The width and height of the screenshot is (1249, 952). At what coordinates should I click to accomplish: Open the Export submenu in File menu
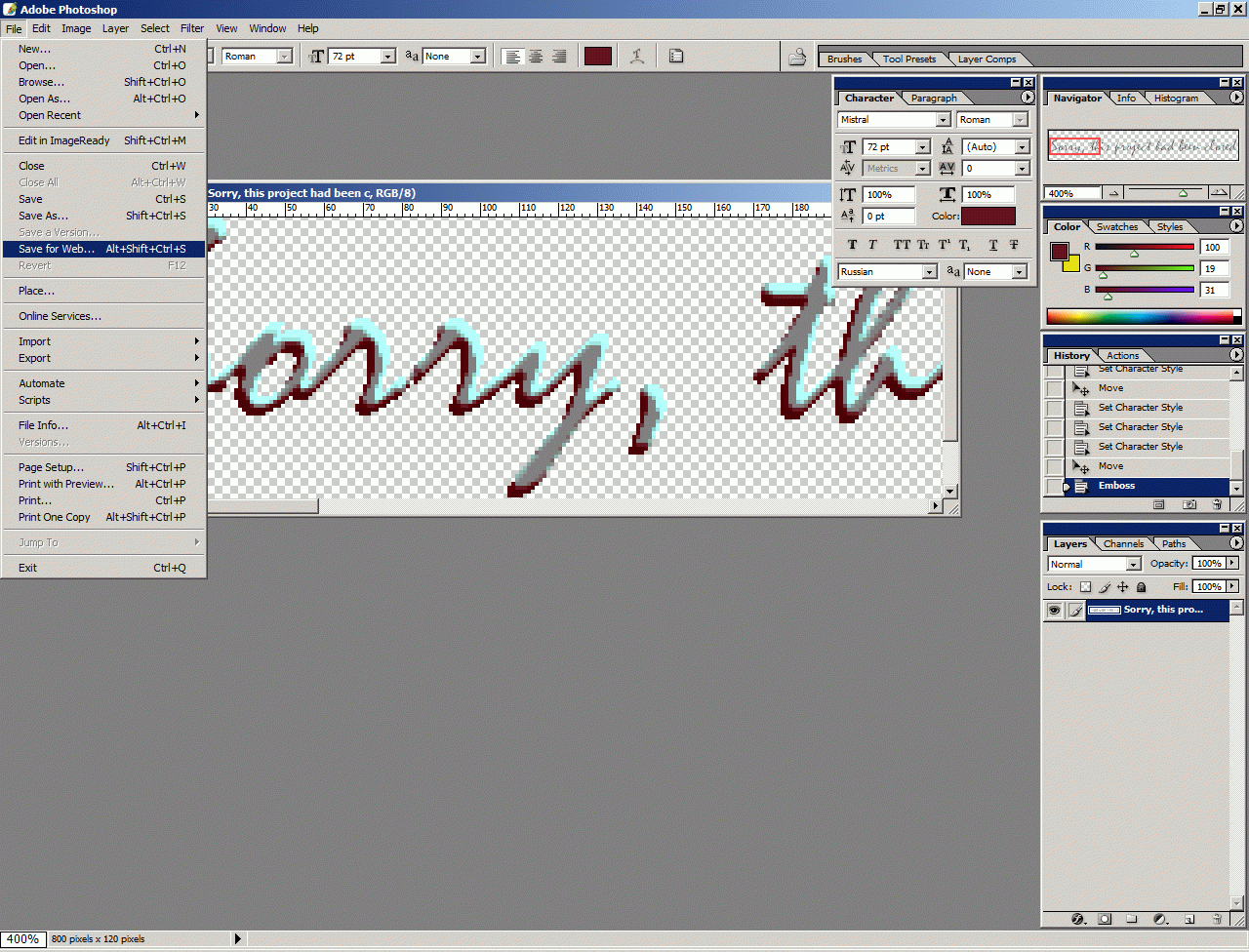tap(103, 358)
